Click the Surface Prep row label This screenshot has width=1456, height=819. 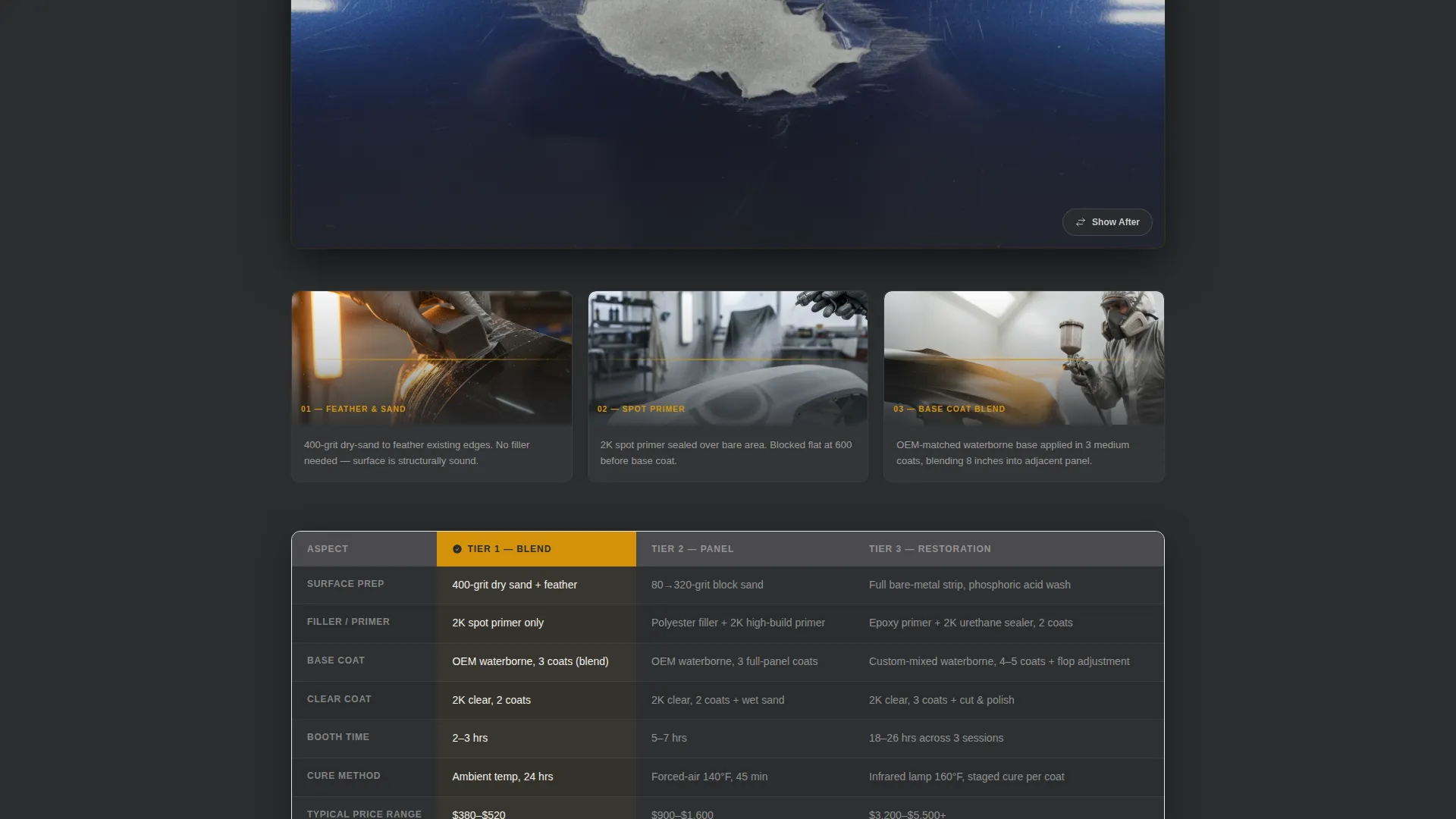[346, 584]
